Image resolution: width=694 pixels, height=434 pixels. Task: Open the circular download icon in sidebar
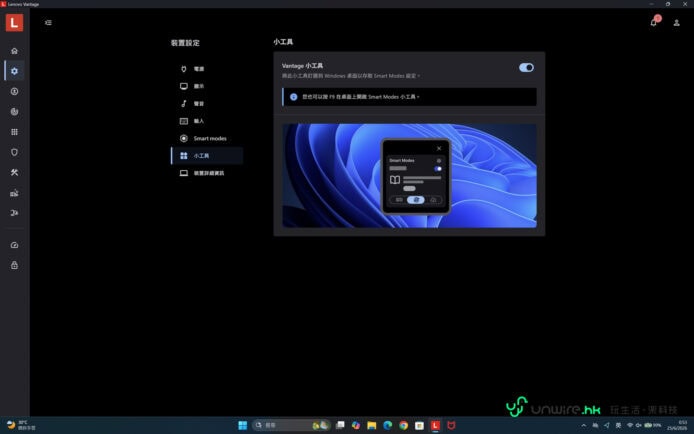(14, 92)
